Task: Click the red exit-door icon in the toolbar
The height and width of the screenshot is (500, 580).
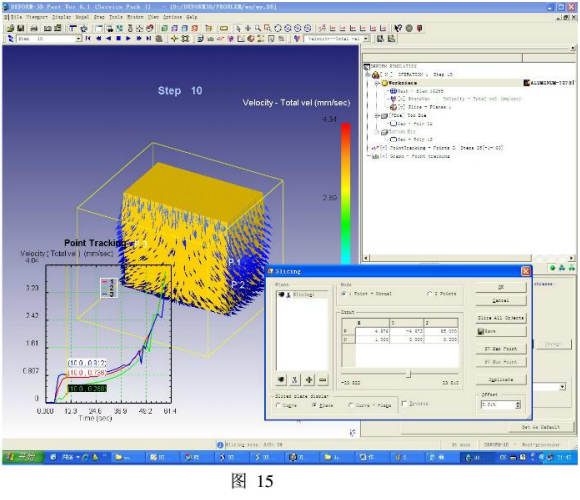Action: 419,28
